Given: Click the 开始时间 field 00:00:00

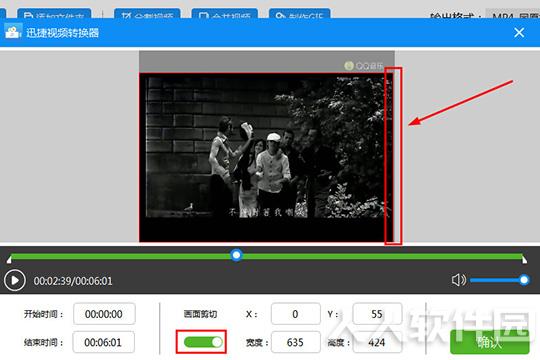Looking at the screenshot, I should [x=104, y=314].
